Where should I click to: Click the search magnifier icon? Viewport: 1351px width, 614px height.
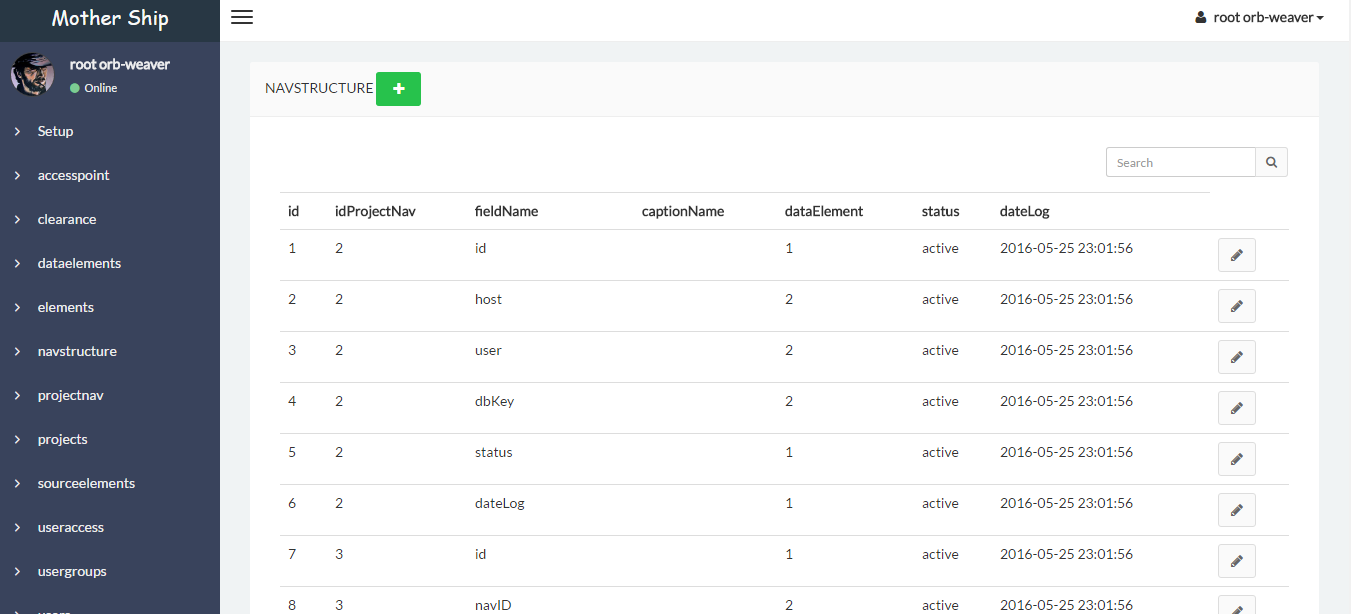[1271, 162]
